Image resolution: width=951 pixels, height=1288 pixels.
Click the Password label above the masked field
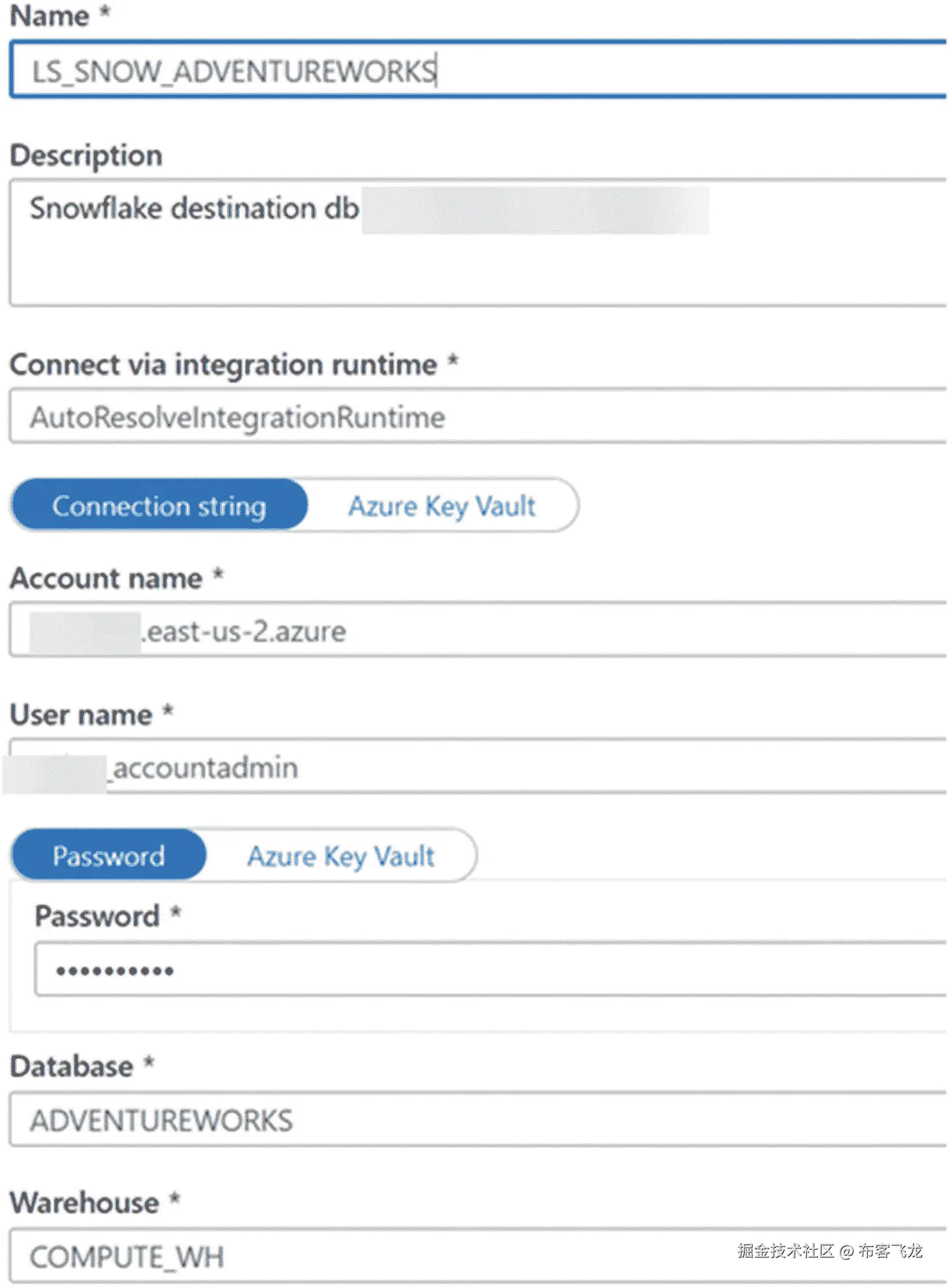coord(97,916)
